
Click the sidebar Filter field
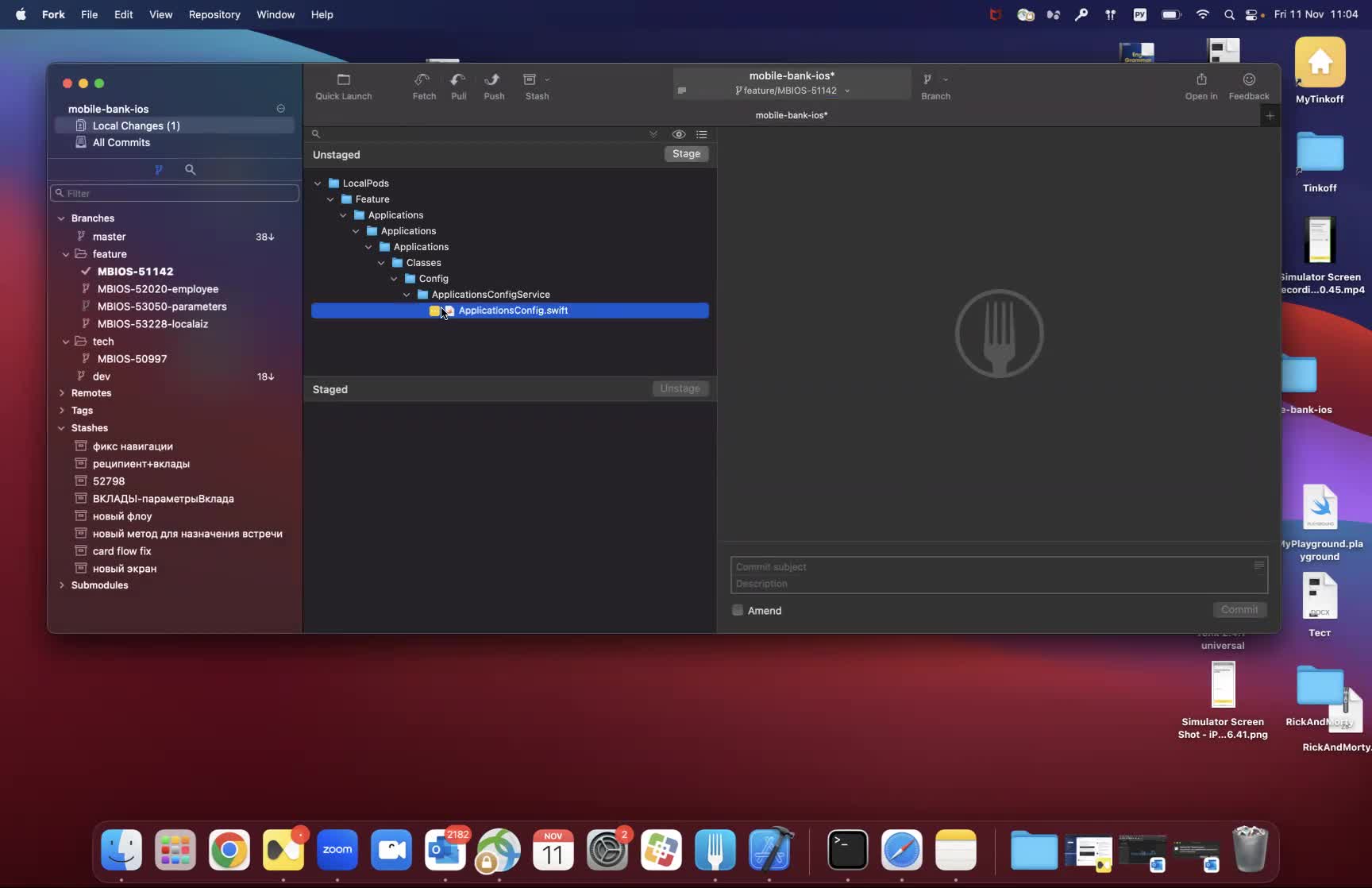(x=175, y=193)
